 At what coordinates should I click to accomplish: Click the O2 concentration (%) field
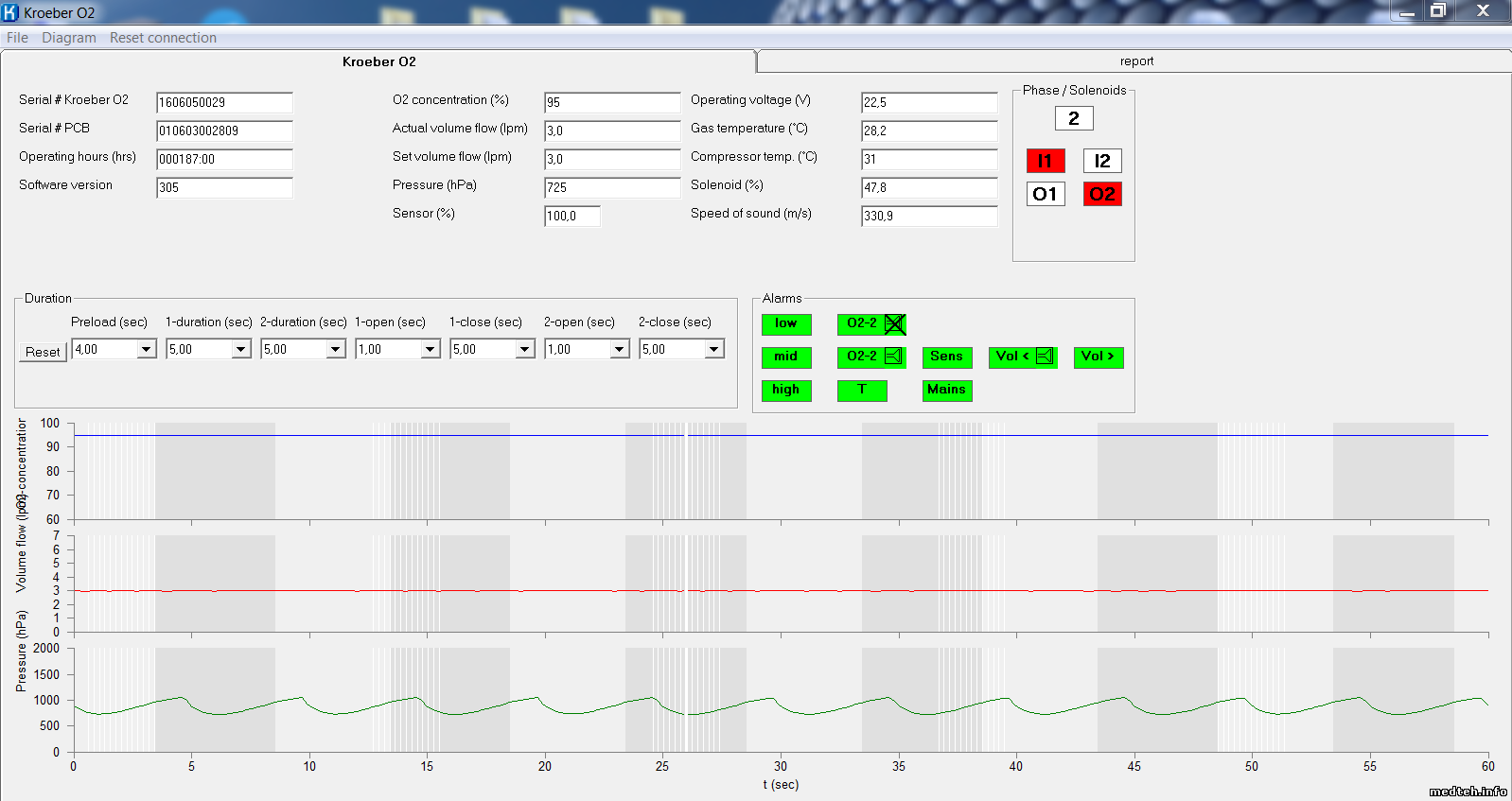click(x=611, y=102)
